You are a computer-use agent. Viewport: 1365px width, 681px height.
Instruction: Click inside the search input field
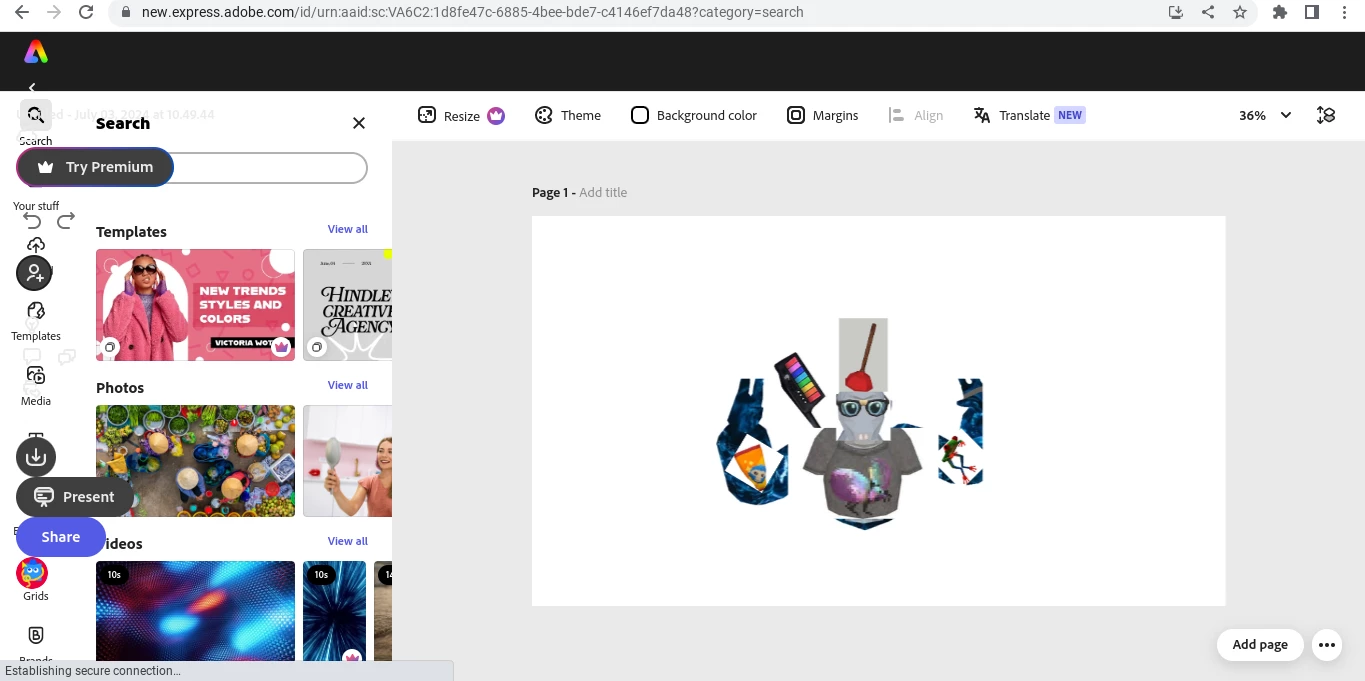tap(270, 168)
